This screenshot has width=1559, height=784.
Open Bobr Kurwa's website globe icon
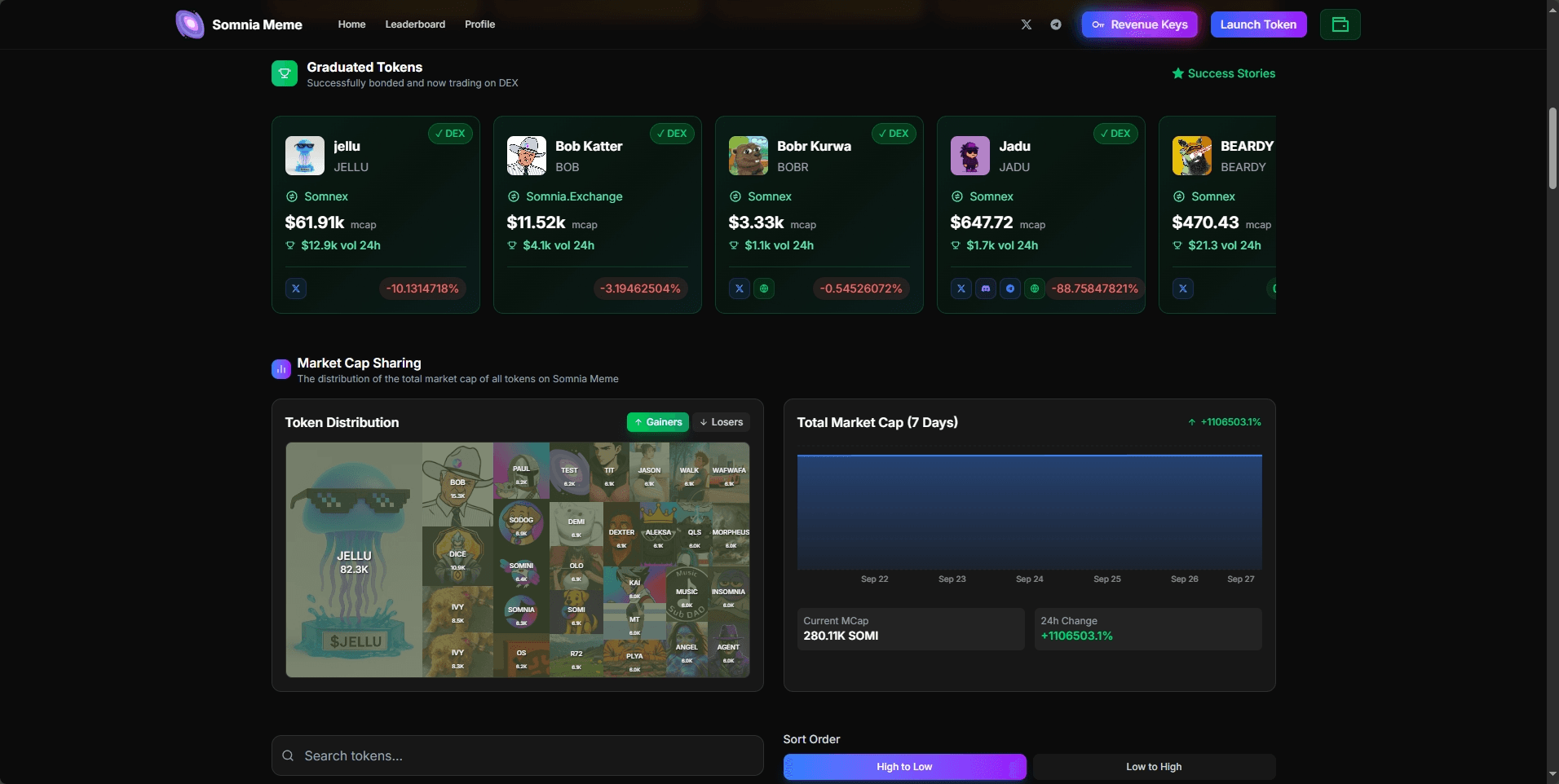pyautogui.click(x=764, y=288)
